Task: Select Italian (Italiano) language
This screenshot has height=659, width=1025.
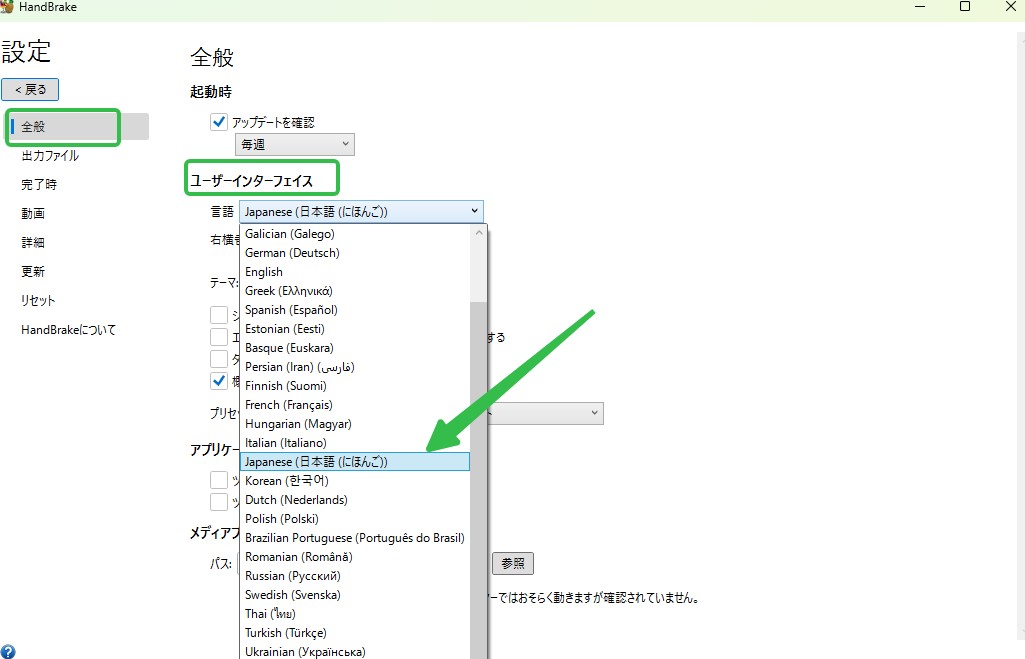Action: coord(355,443)
